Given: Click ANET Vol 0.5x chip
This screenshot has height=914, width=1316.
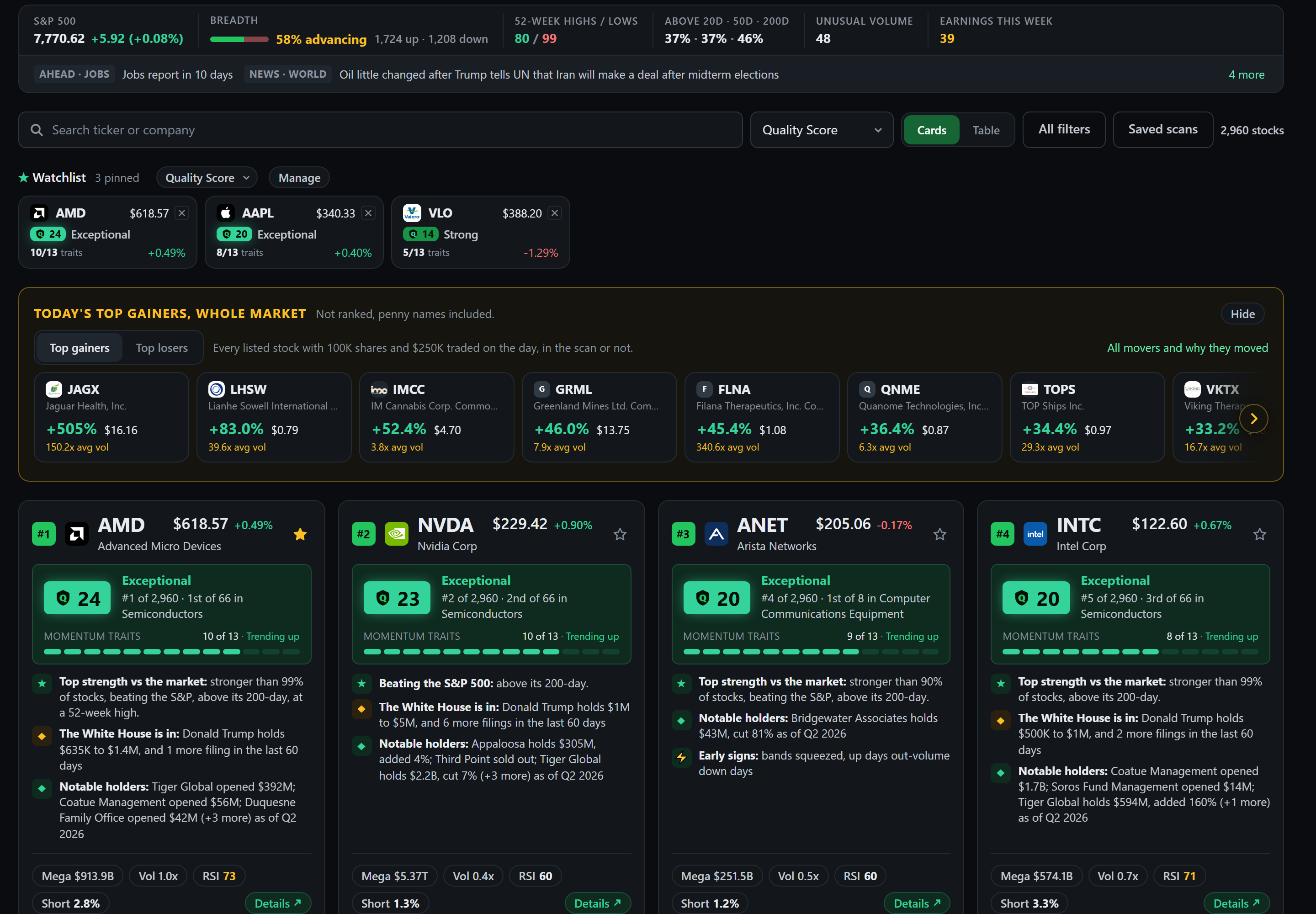Looking at the screenshot, I should pos(798,876).
